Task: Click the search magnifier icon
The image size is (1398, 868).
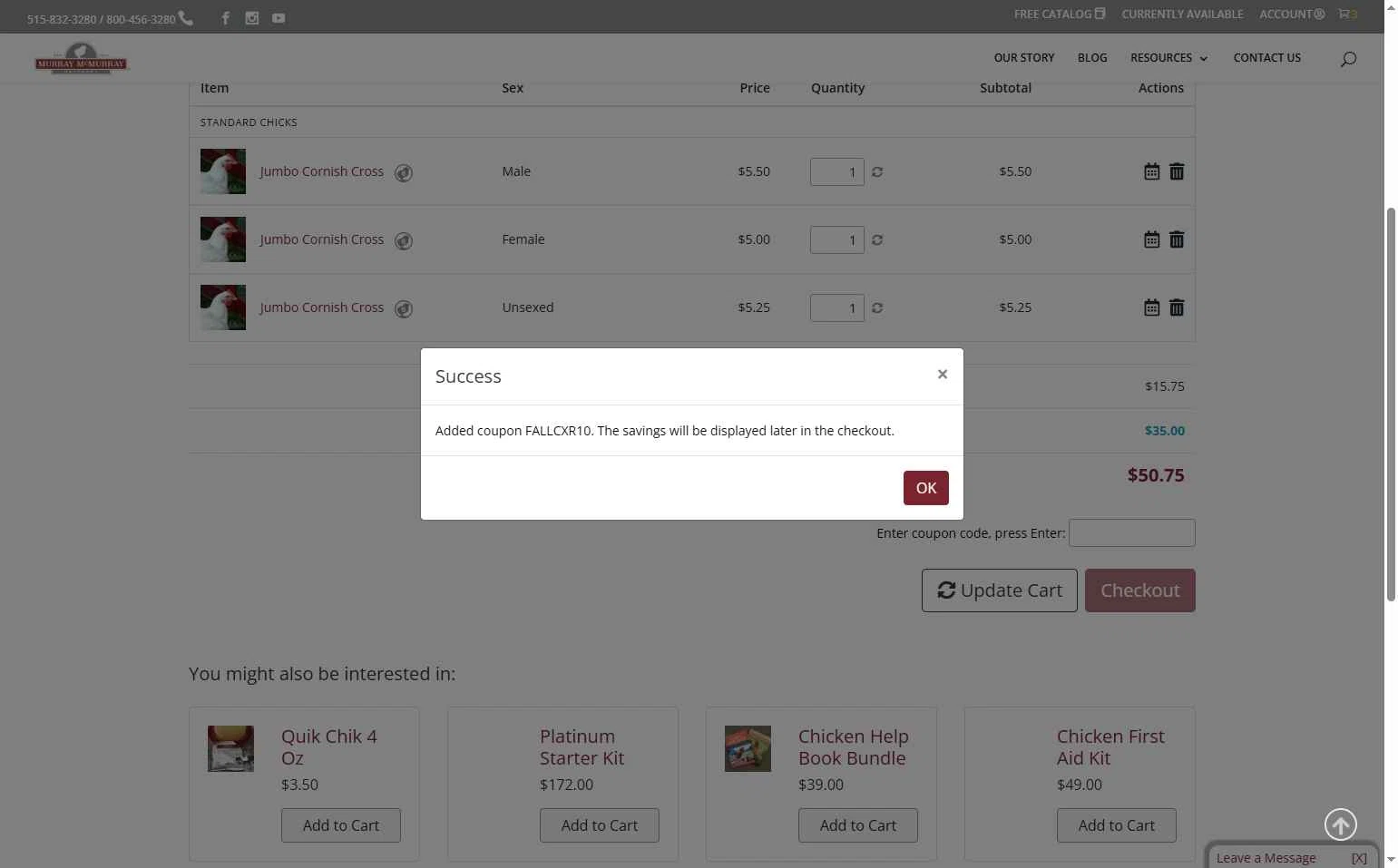Action: pyautogui.click(x=1348, y=59)
